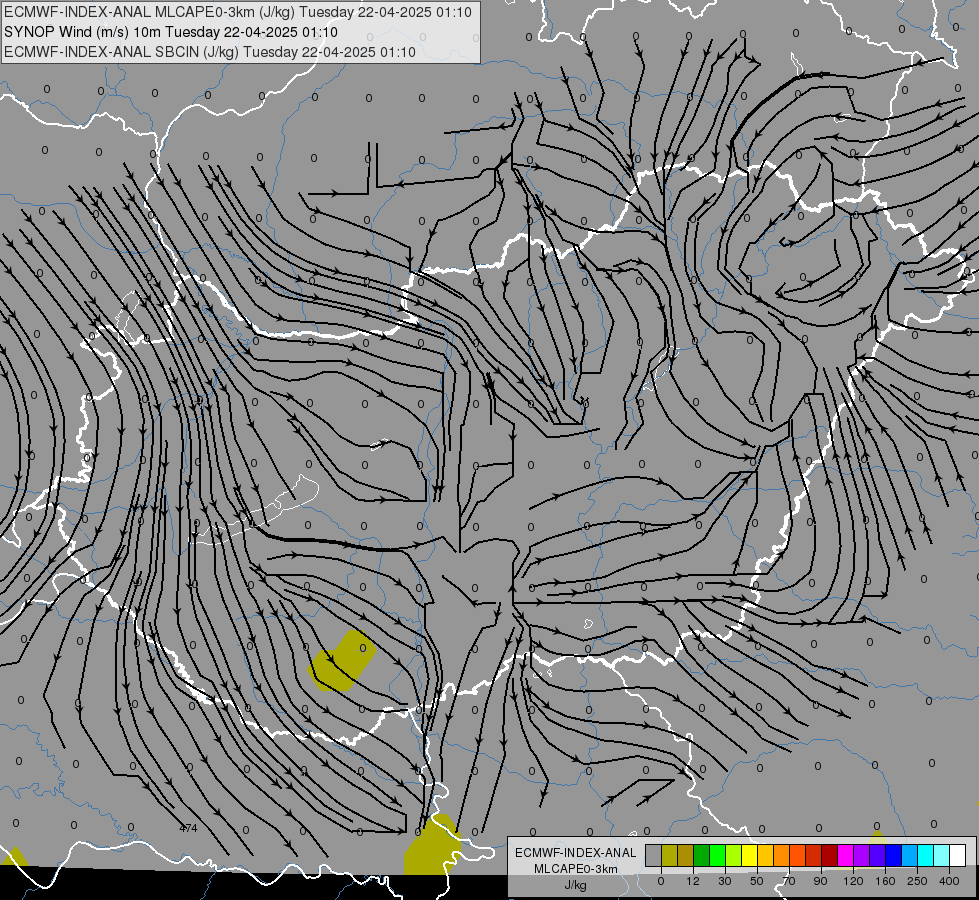
Task: Click the legend tick value 90
Action: 820,881
